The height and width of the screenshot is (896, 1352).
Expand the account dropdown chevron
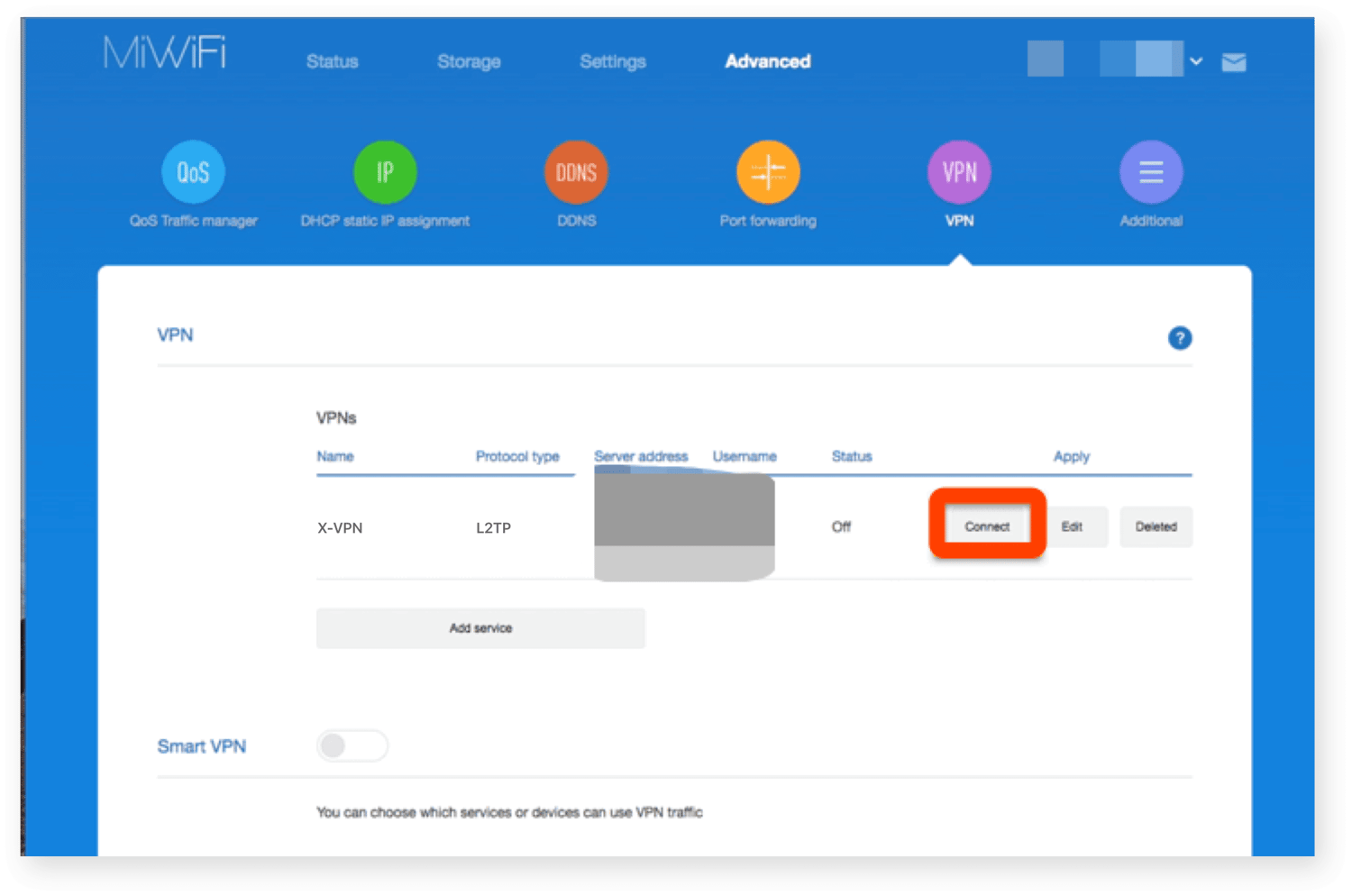(x=1196, y=61)
